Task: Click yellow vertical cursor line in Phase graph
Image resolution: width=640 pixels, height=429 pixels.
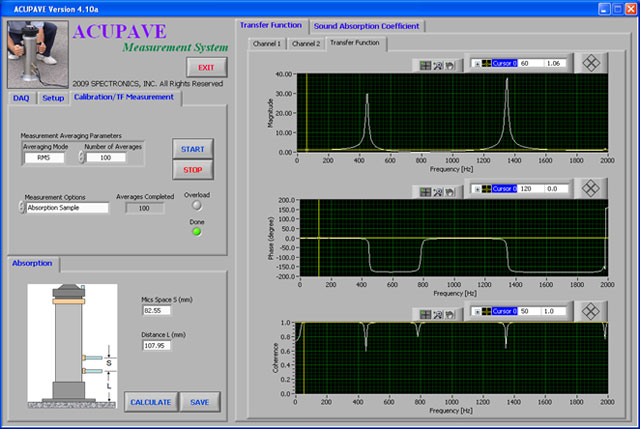Action: pos(318,238)
